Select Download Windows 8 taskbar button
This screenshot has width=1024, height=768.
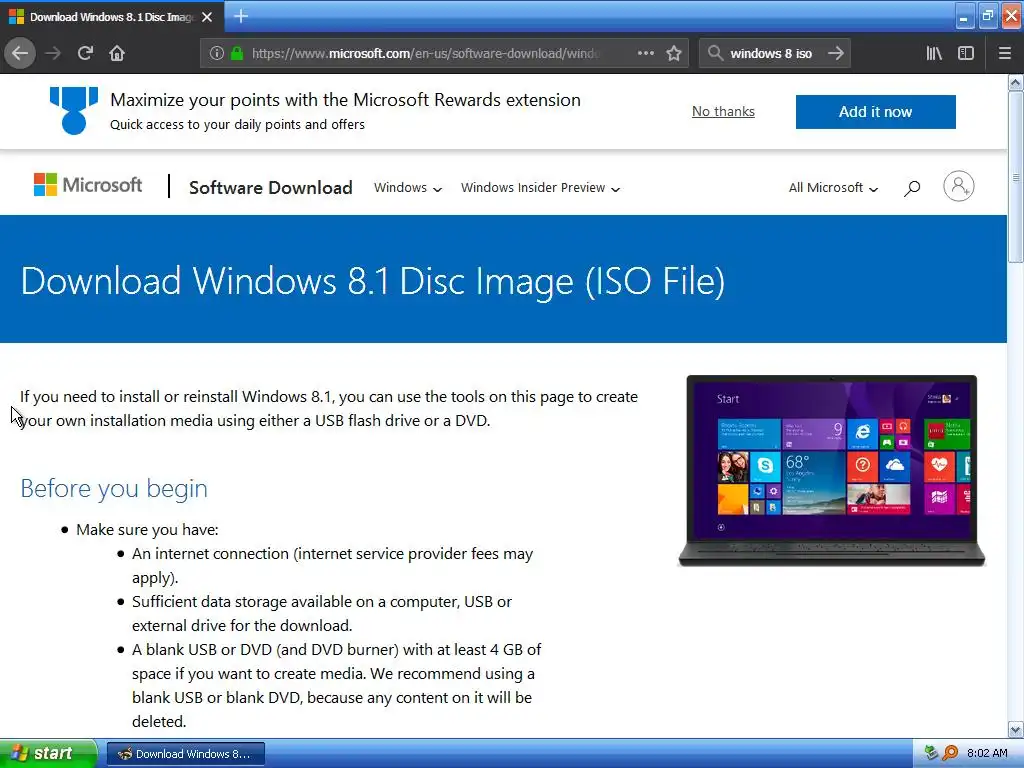click(185, 754)
